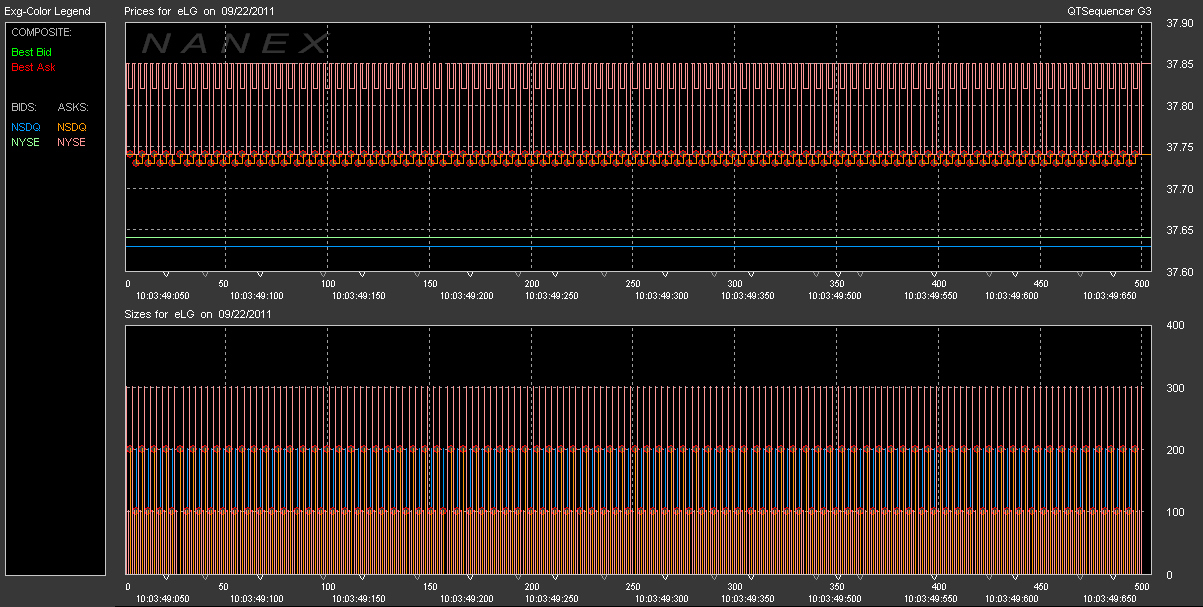Click tick 450 under the Prices chart
The image size is (1203, 607).
1040,284
